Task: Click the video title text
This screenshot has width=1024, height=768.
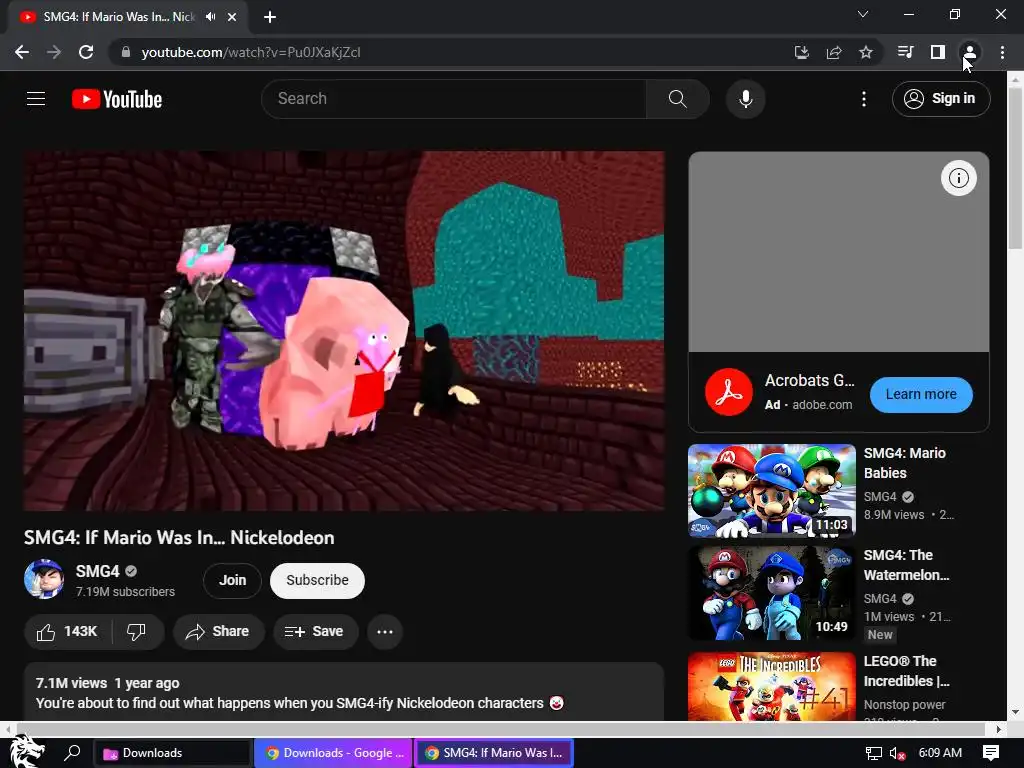Action: tap(179, 537)
